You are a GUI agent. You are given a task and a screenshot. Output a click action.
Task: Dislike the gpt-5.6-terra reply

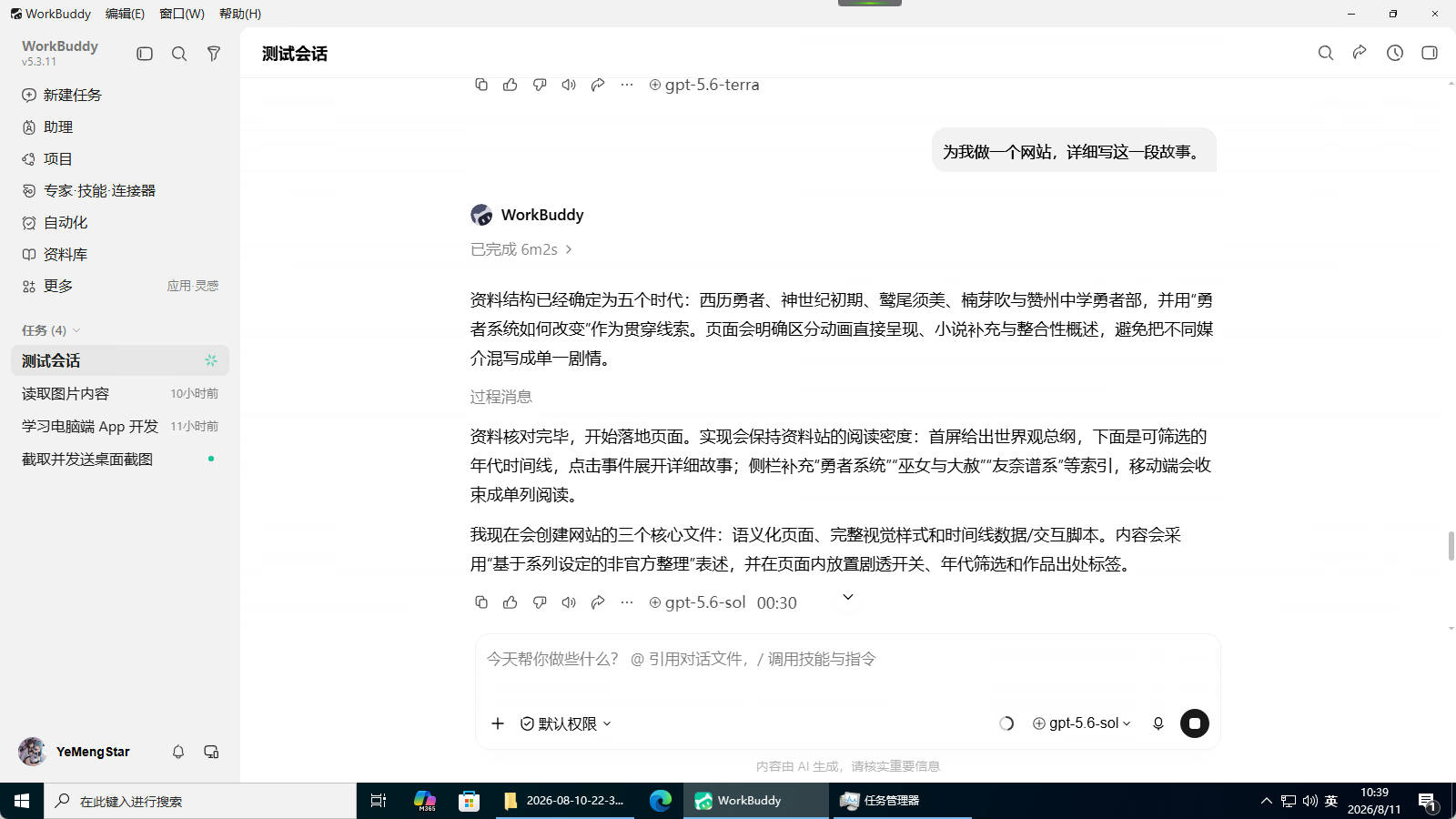click(x=540, y=85)
